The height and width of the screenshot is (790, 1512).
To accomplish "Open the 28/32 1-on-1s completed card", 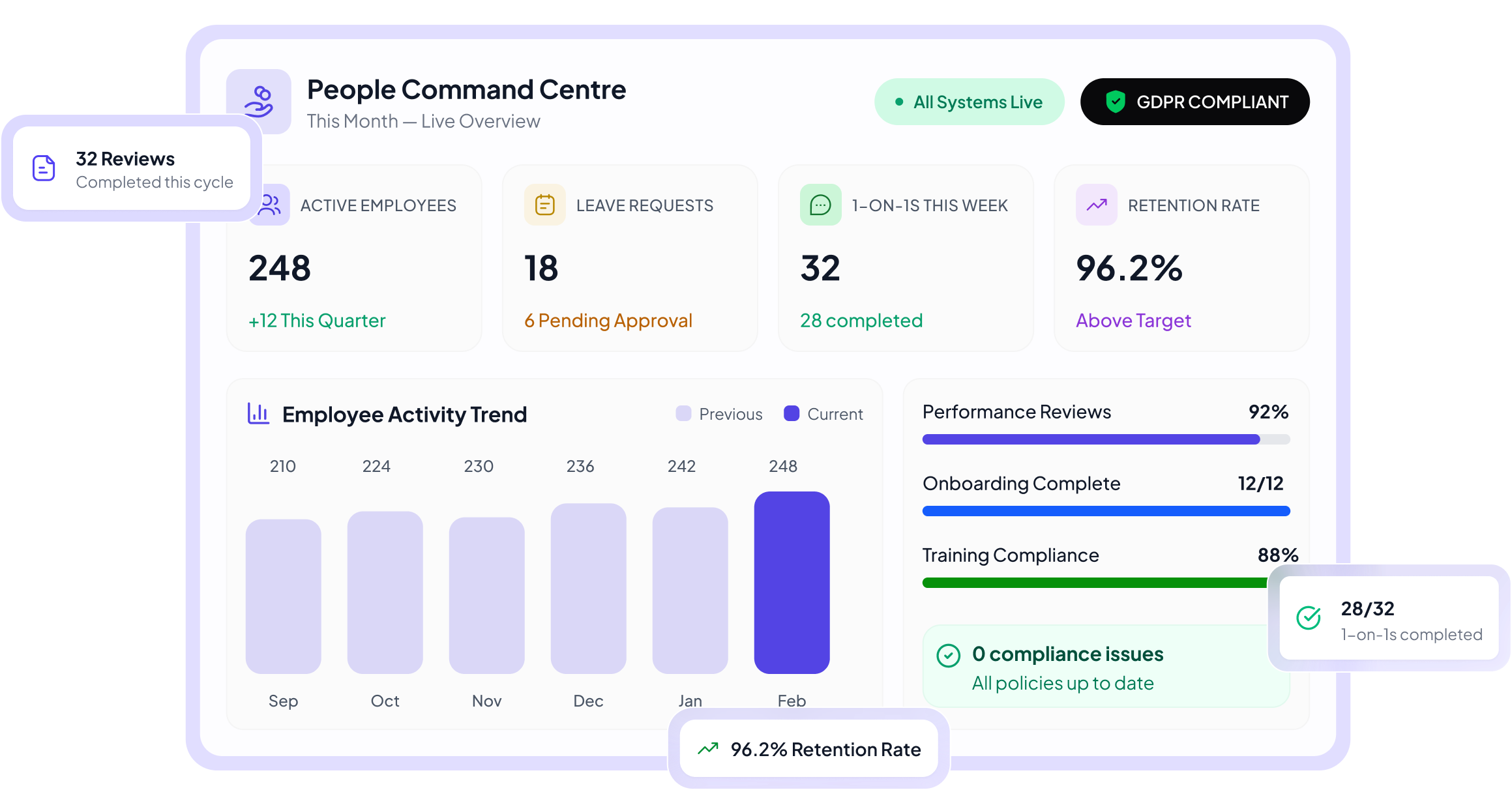I will tap(1389, 618).
